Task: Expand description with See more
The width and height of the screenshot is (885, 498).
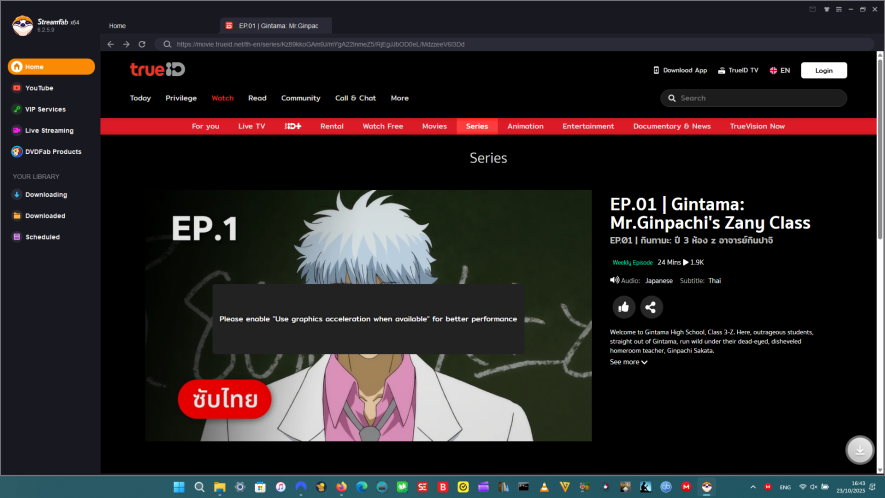Action: coord(628,362)
